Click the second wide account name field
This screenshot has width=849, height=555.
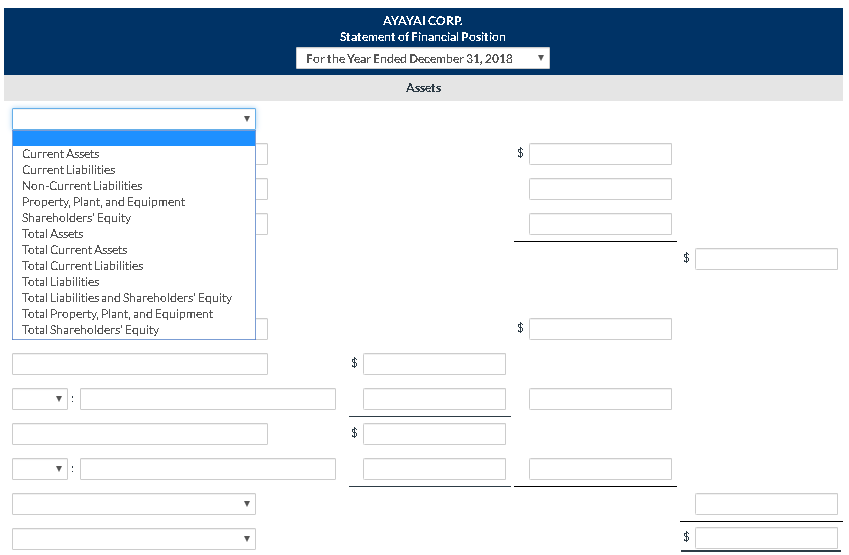(x=140, y=434)
